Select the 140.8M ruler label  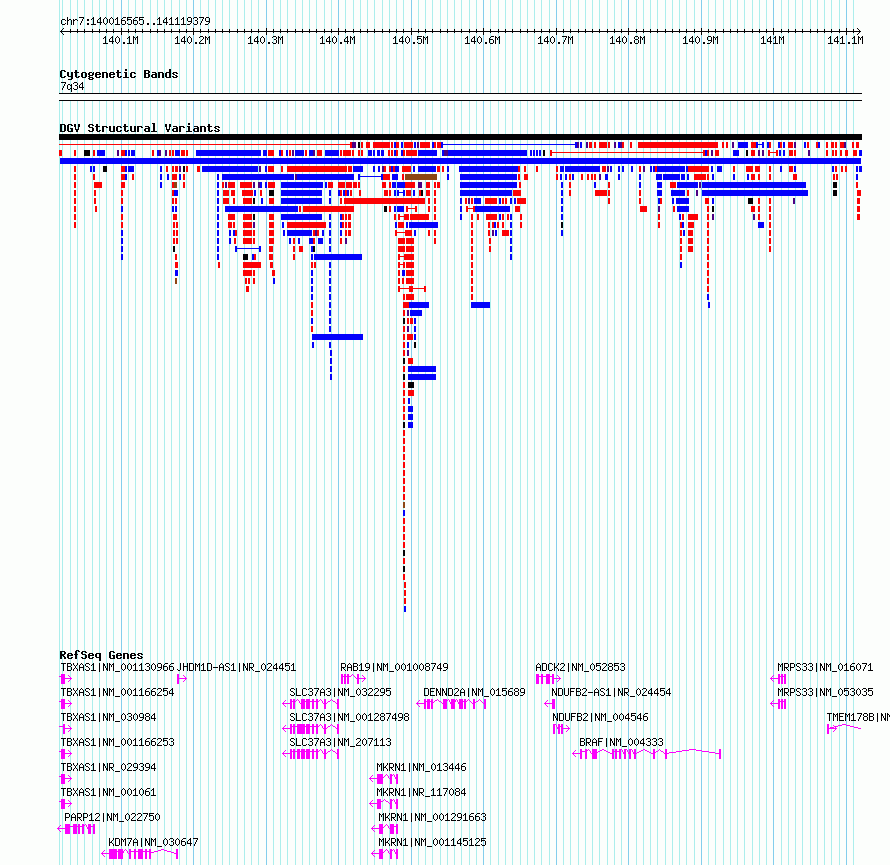tap(627, 40)
